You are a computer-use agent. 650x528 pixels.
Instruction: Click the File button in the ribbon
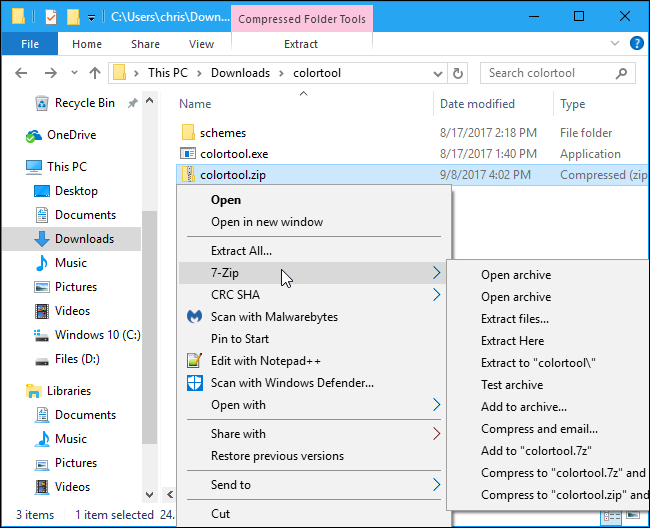[x=30, y=44]
